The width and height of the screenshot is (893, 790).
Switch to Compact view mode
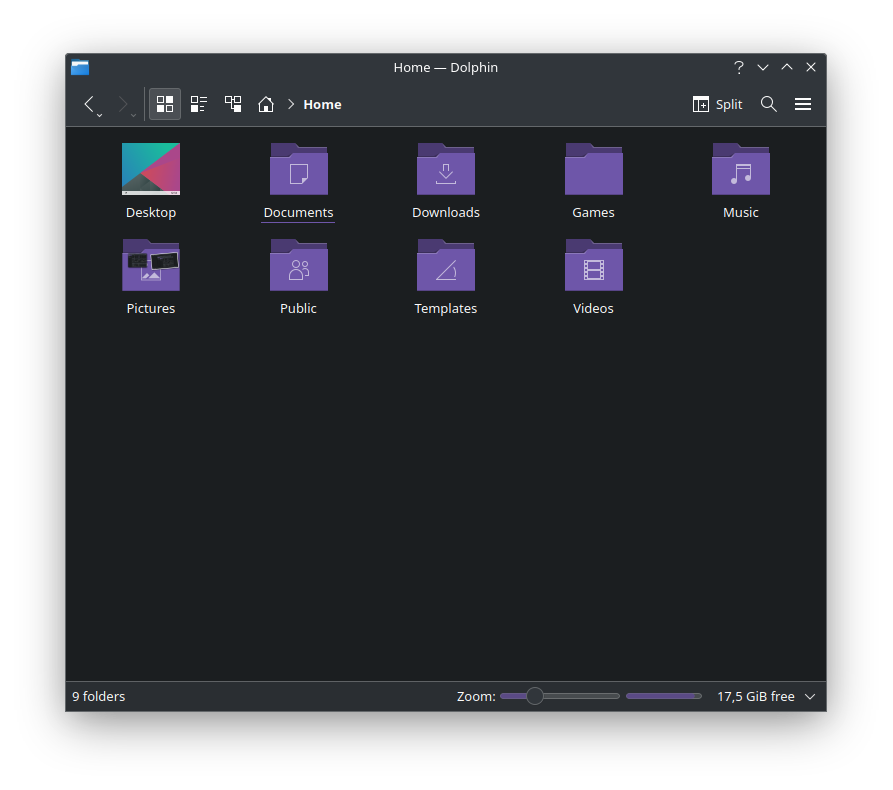coord(199,104)
